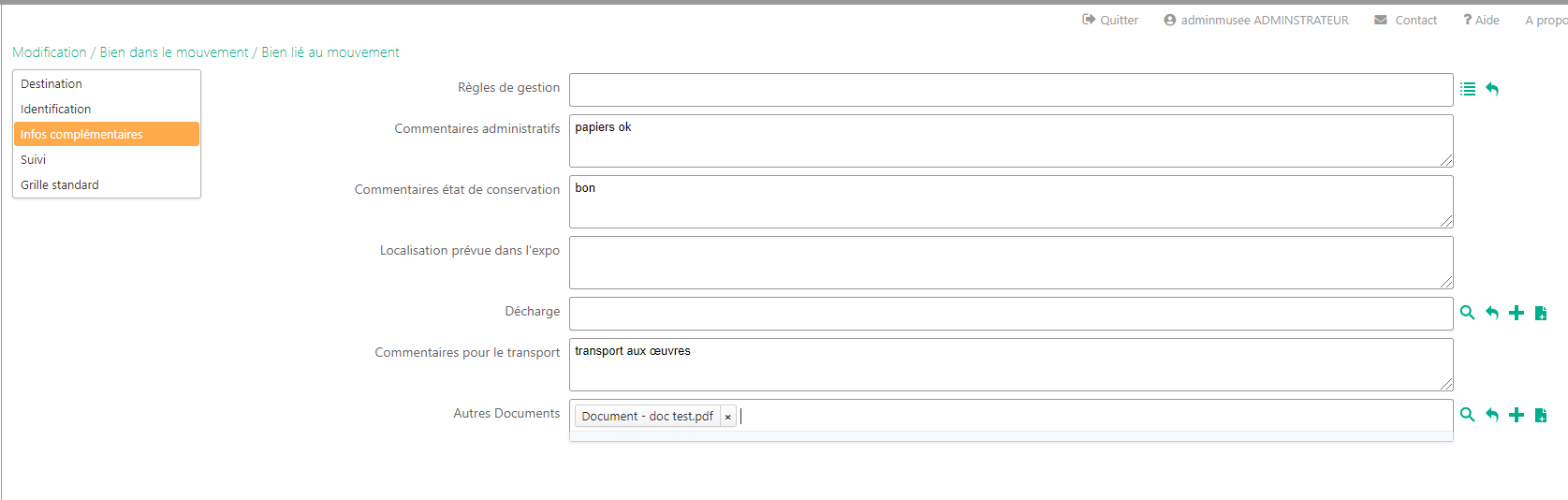Click the Commentaires administratifs text area
1568x500 pixels.
click(x=1011, y=140)
